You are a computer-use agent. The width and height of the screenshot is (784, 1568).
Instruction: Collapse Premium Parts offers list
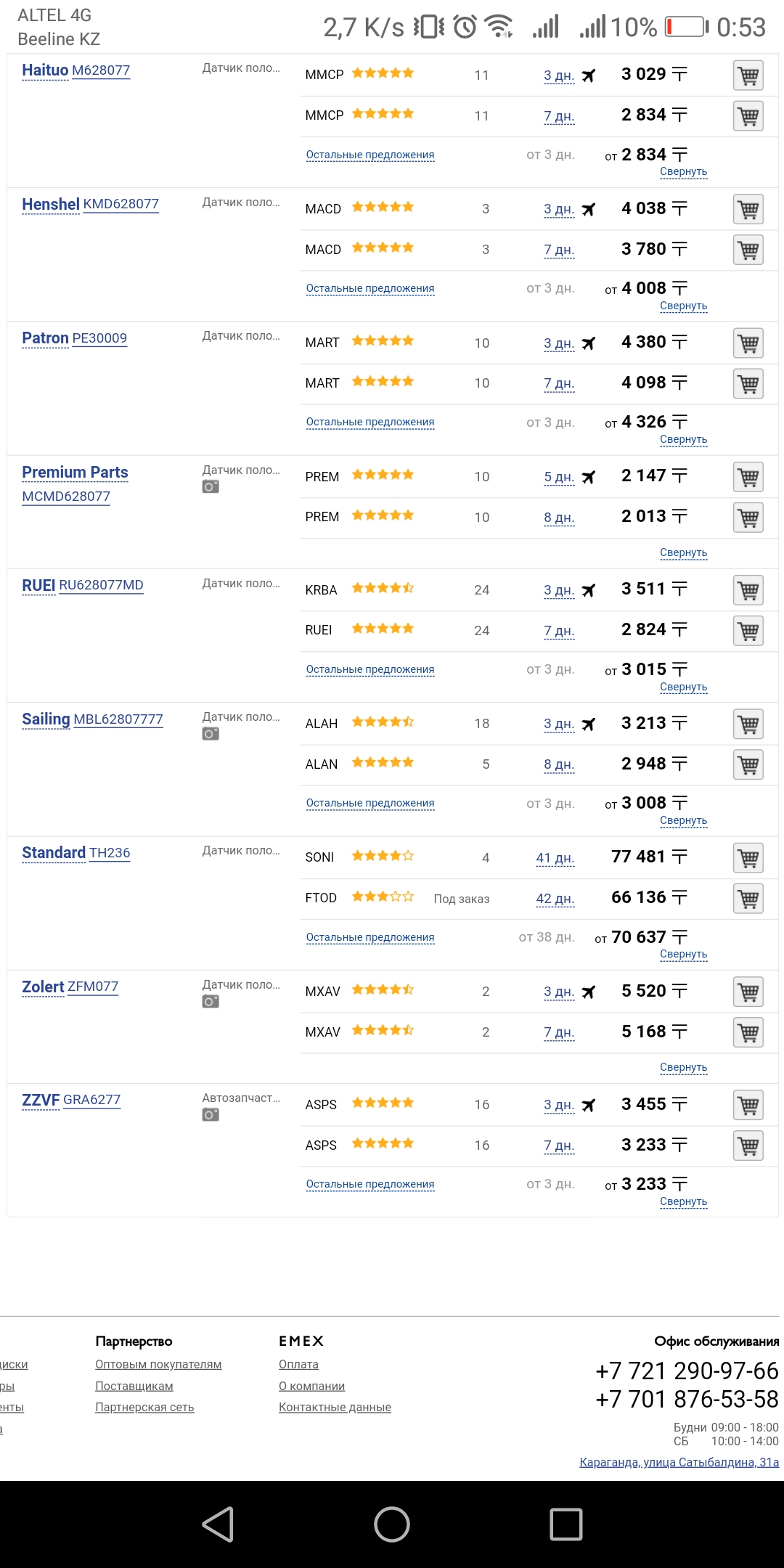pyautogui.click(x=683, y=553)
